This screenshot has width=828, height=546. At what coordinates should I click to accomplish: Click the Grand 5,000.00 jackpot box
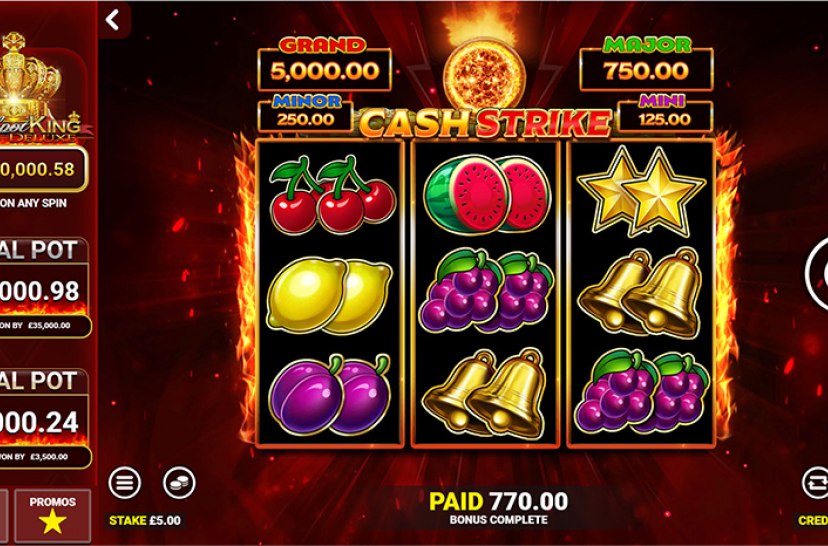[324, 64]
